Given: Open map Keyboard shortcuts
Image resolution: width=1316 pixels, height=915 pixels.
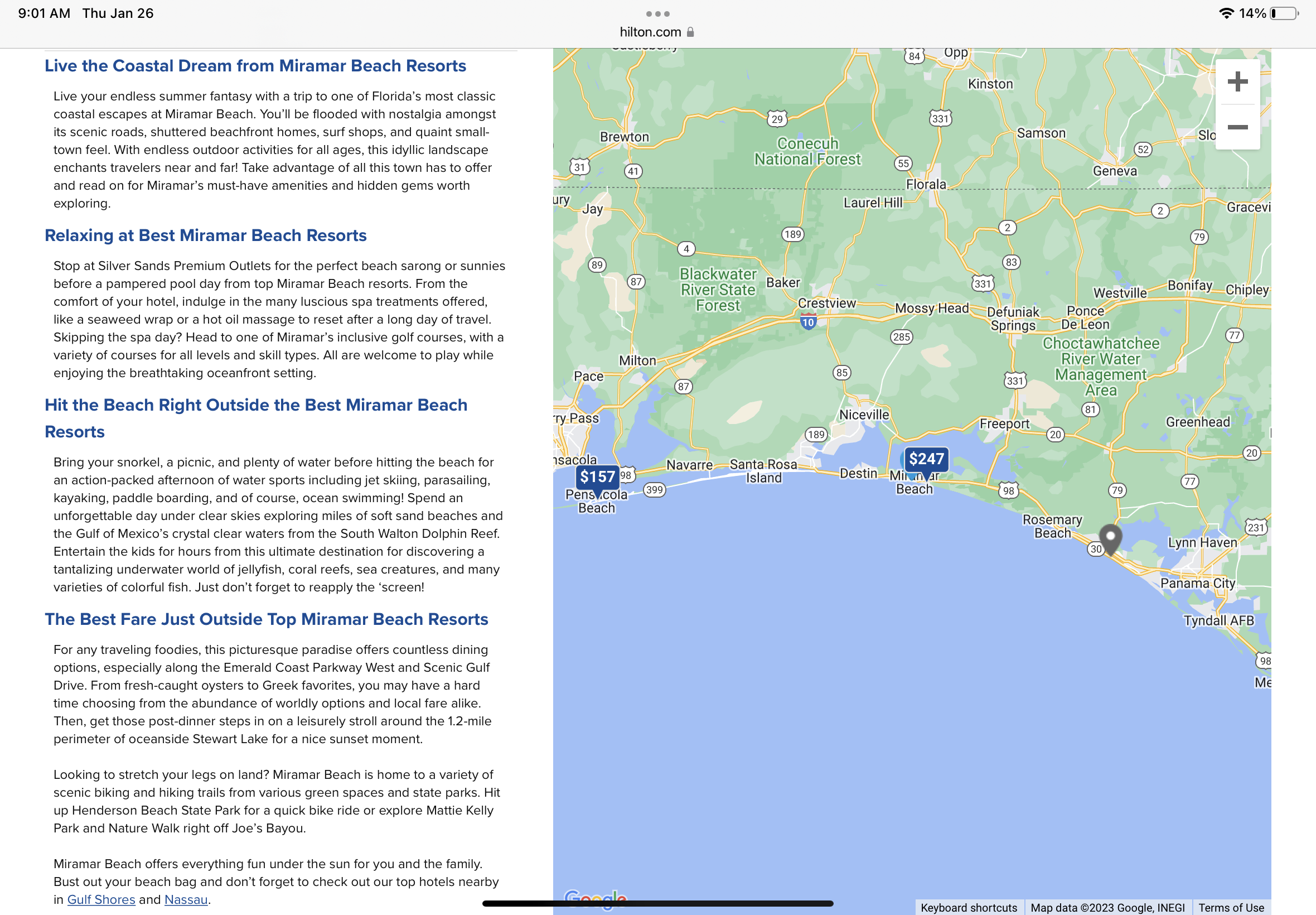Looking at the screenshot, I should (969, 908).
